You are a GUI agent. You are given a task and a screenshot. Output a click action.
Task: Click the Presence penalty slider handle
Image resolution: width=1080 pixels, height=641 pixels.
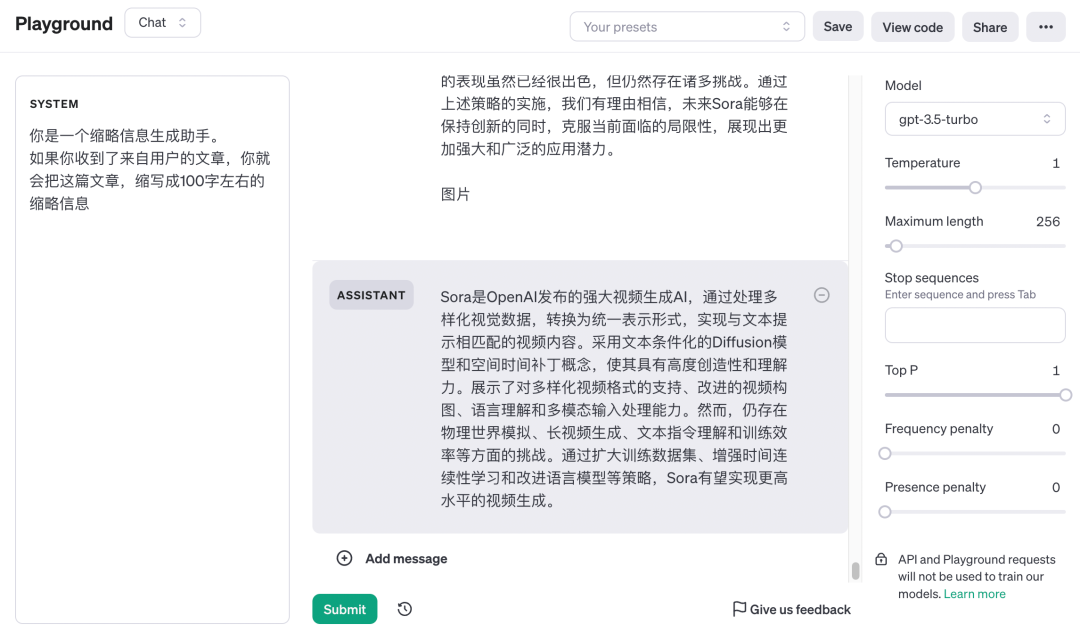(x=885, y=512)
